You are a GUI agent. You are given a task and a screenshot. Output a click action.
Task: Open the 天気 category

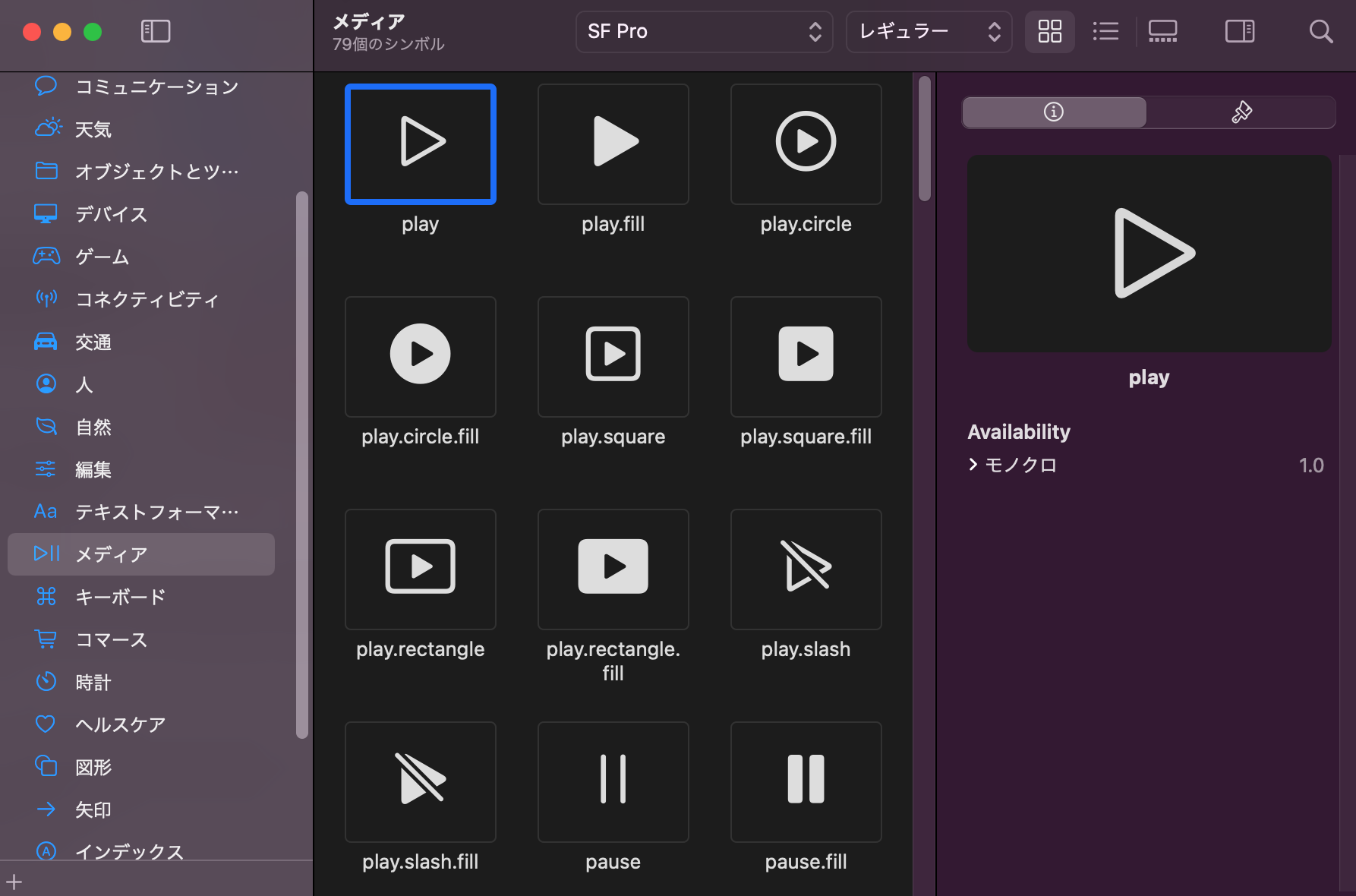pyautogui.click(x=141, y=129)
